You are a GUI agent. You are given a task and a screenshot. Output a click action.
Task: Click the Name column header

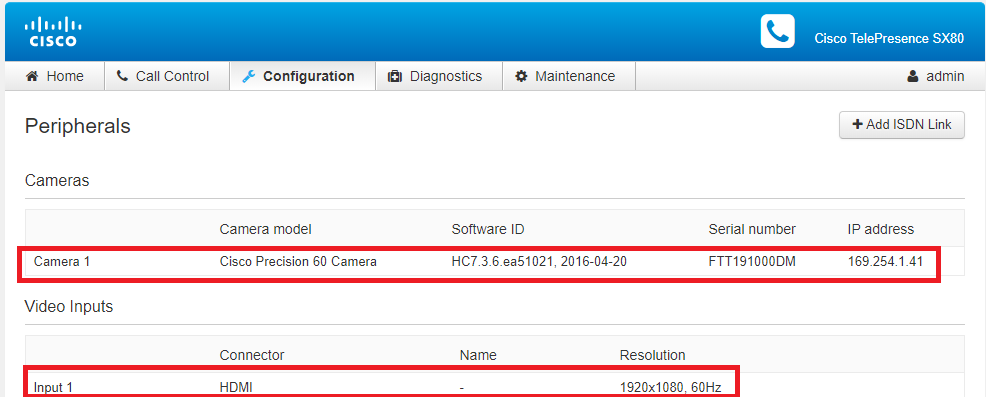(478, 355)
